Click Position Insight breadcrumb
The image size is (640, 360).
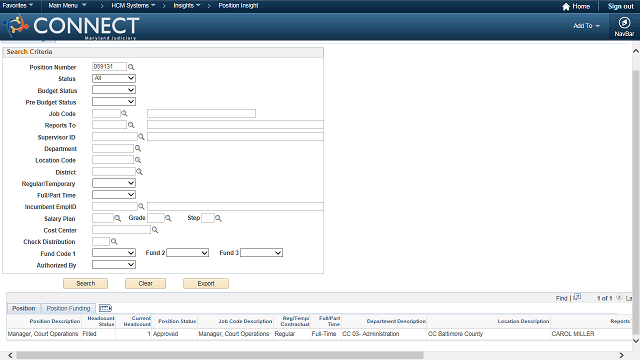(238, 6)
